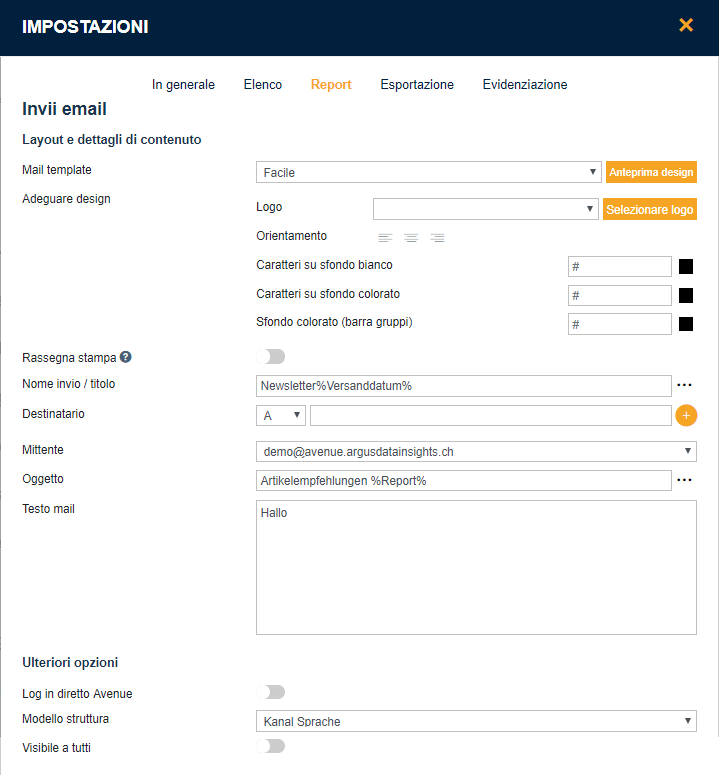Click the Mittente label
This screenshot has width=719, height=775.
pos(43,450)
